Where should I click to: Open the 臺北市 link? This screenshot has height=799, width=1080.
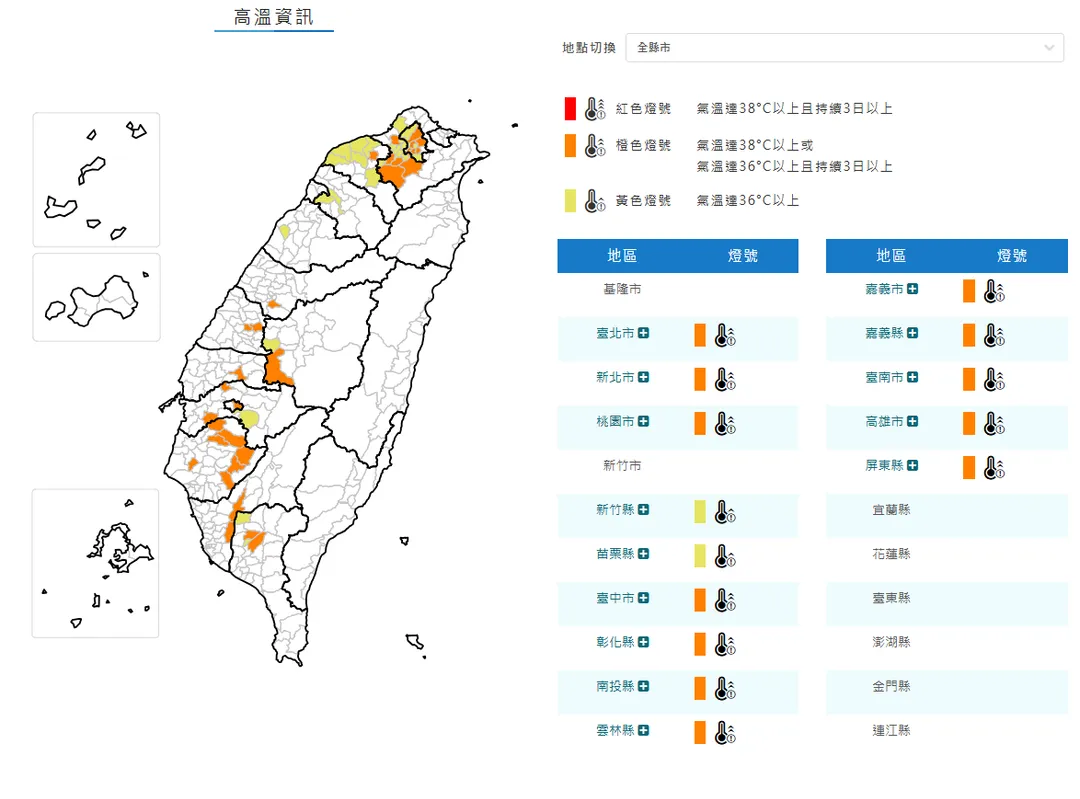615,333
